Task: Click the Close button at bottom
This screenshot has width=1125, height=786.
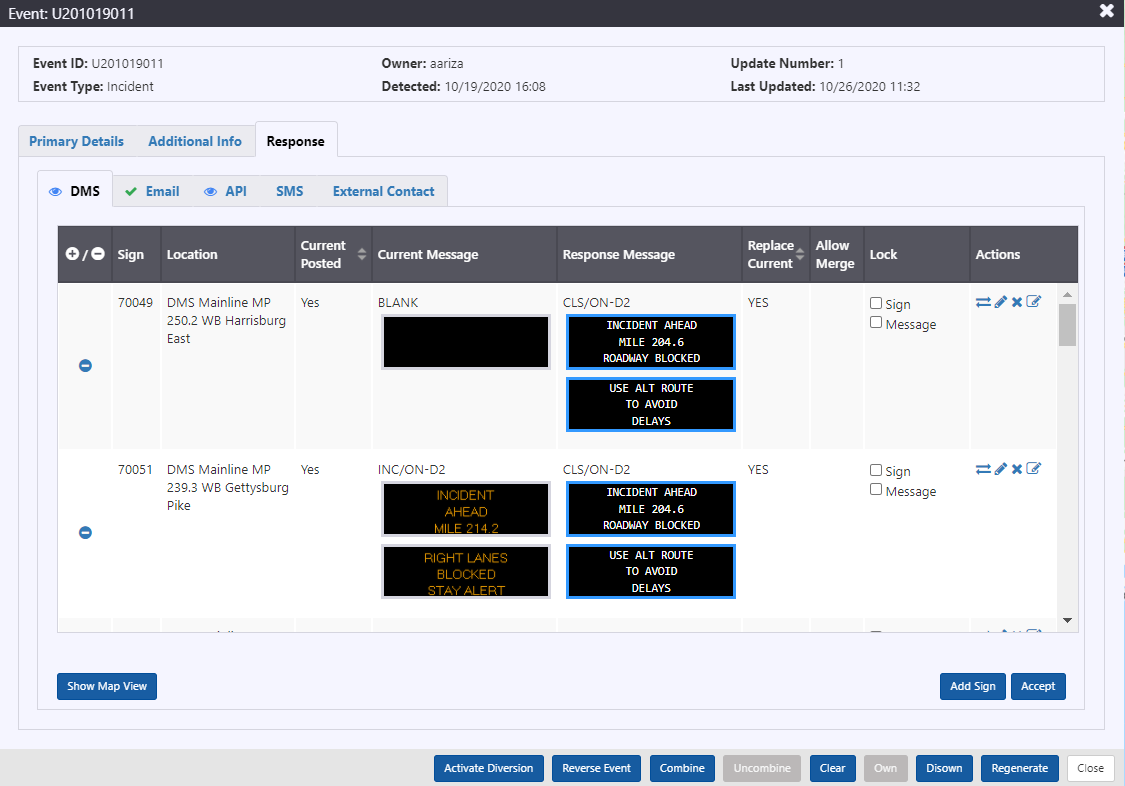Action: coord(1091,768)
